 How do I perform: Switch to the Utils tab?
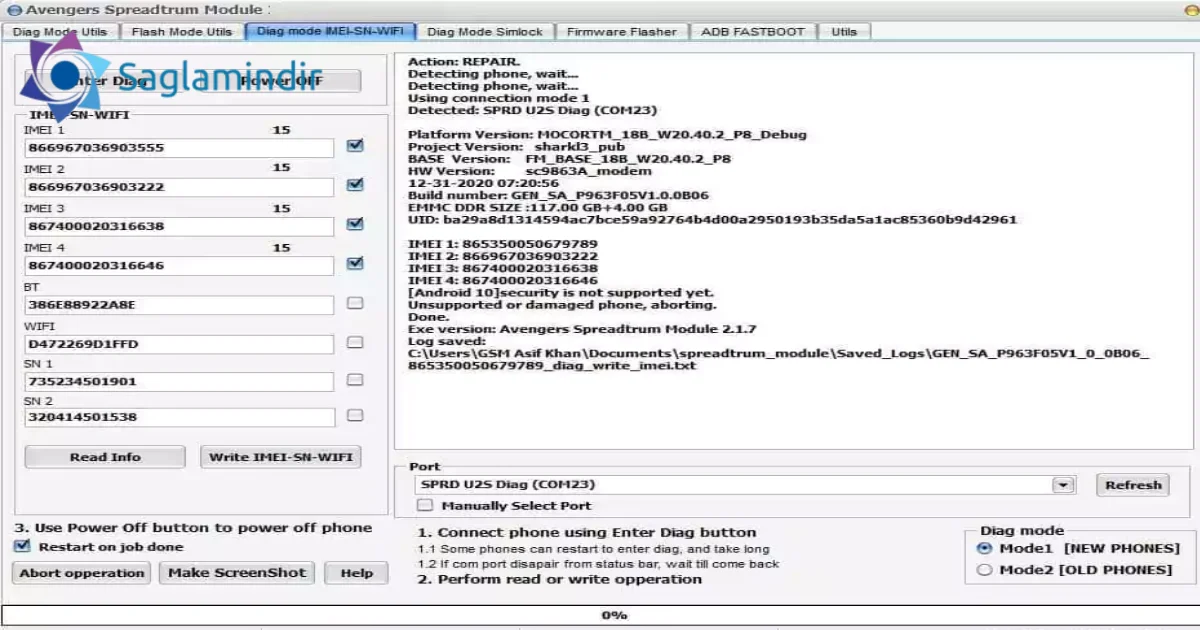point(844,31)
